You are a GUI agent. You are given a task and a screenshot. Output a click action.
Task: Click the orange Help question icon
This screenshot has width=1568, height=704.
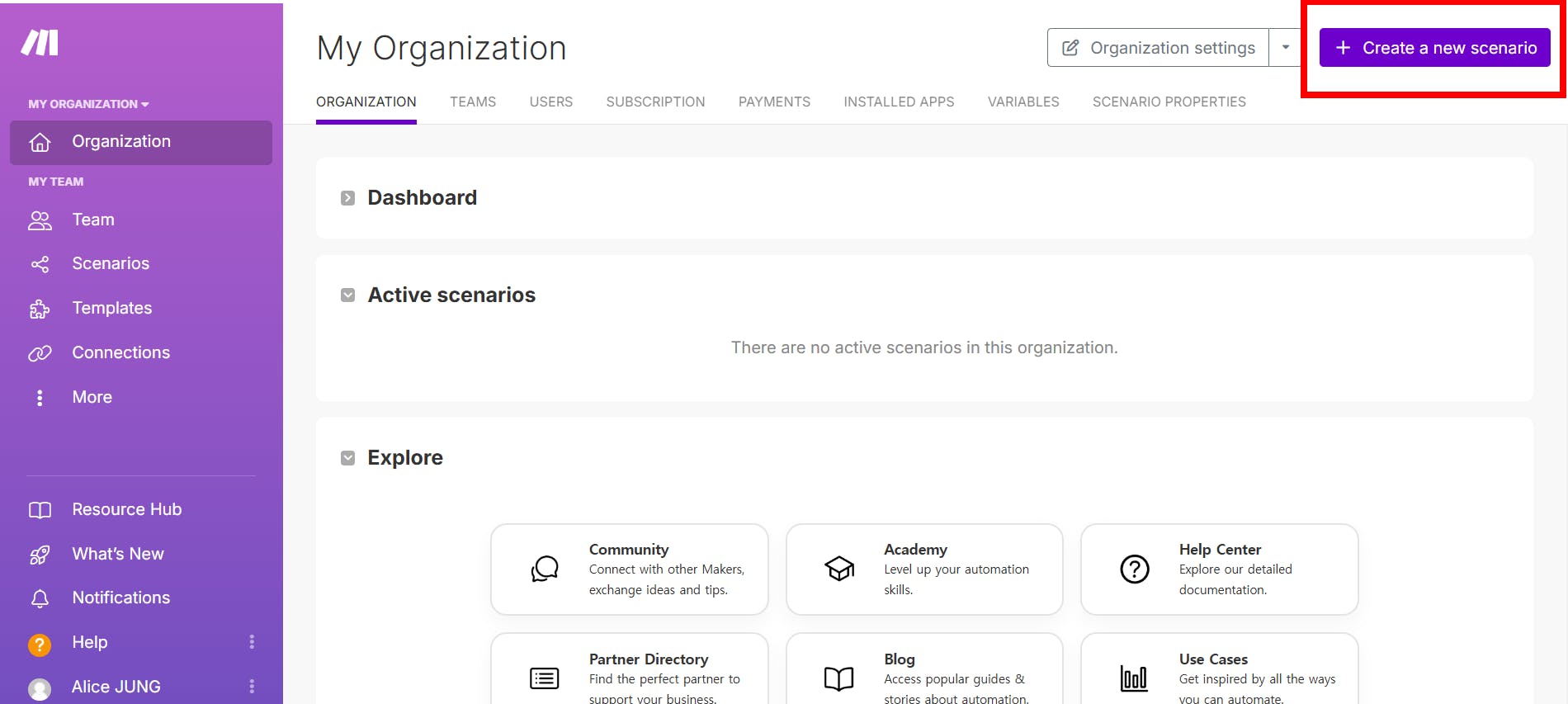click(x=40, y=644)
